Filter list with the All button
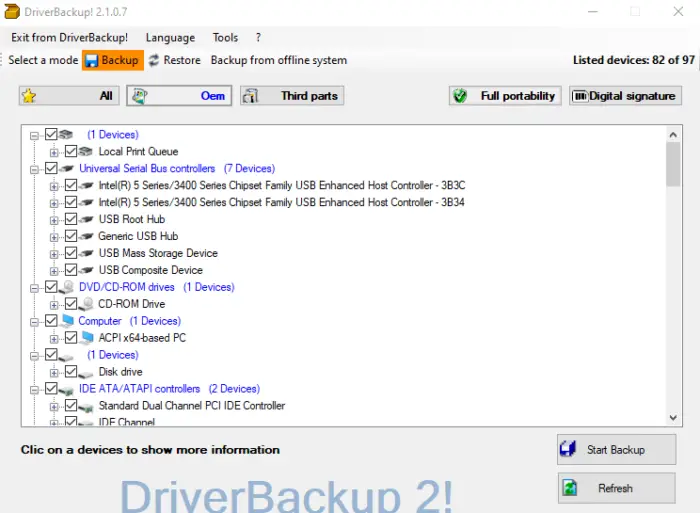Viewport: 700px width, 513px height. click(x=69, y=96)
